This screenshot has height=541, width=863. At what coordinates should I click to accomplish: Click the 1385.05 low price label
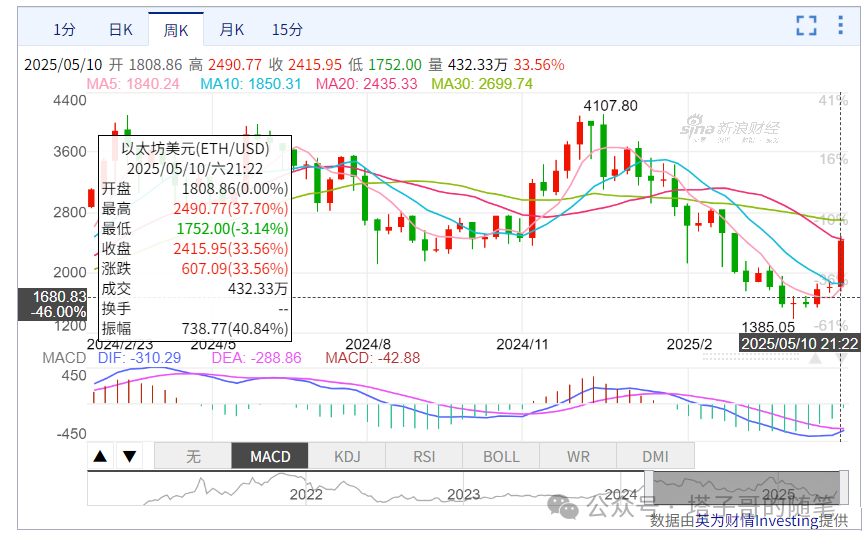[x=768, y=327]
